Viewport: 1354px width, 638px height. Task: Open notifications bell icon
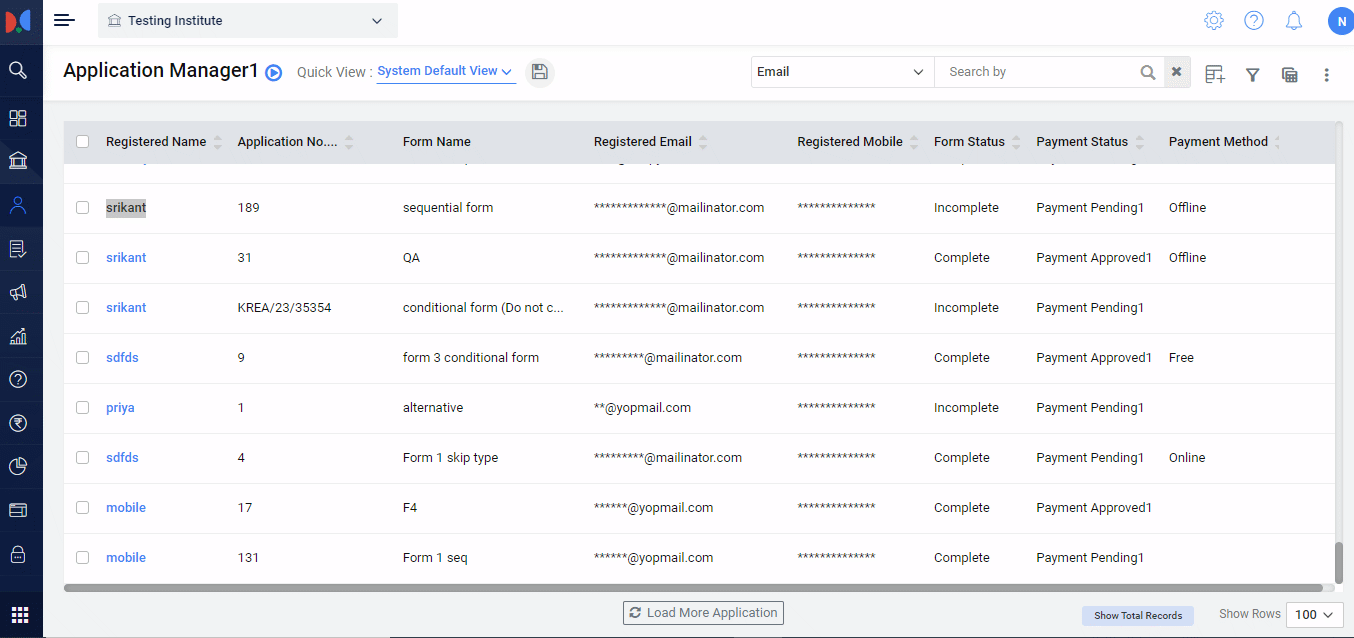tap(1294, 20)
